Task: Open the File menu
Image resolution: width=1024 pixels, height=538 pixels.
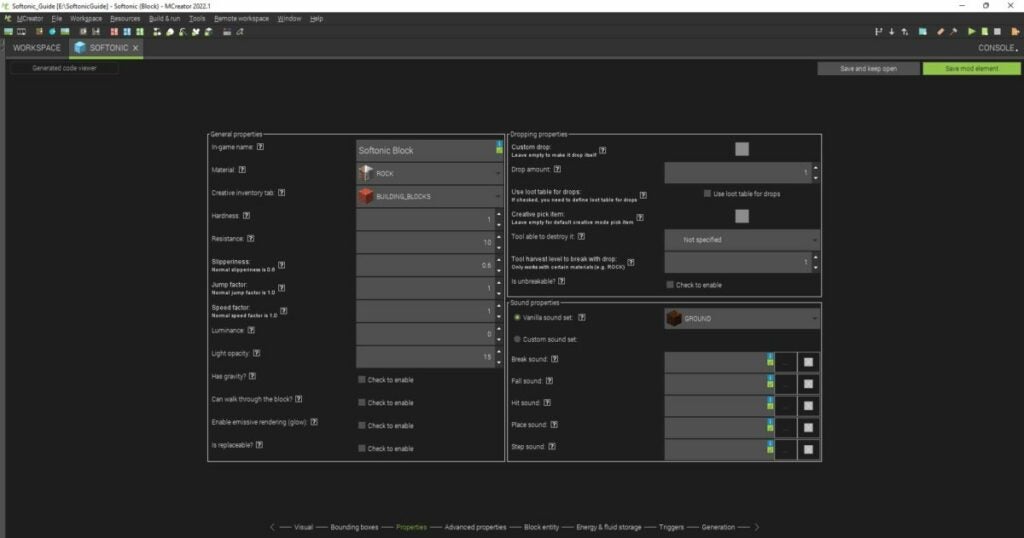Action: [x=57, y=18]
